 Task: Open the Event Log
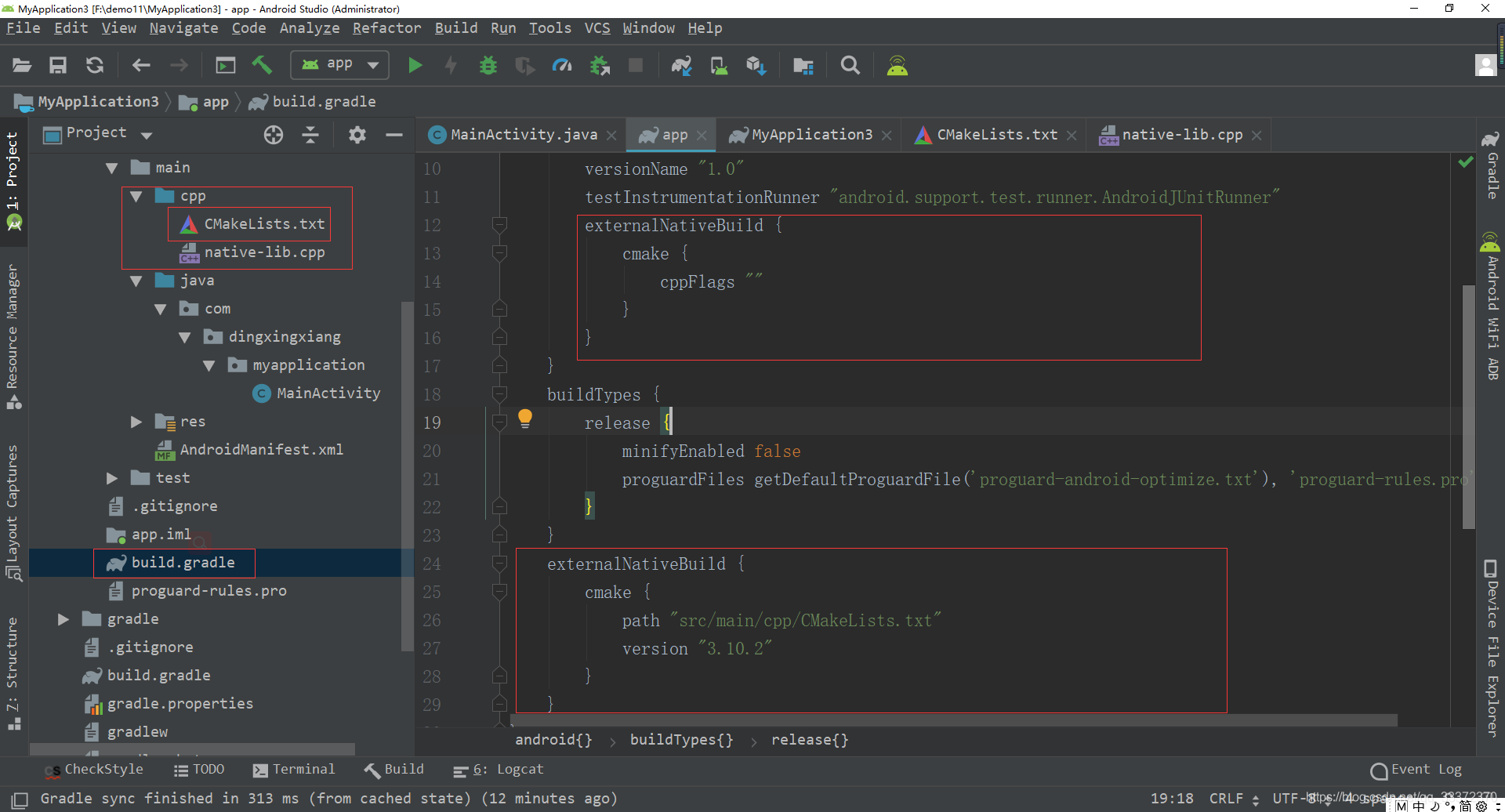1416,770
